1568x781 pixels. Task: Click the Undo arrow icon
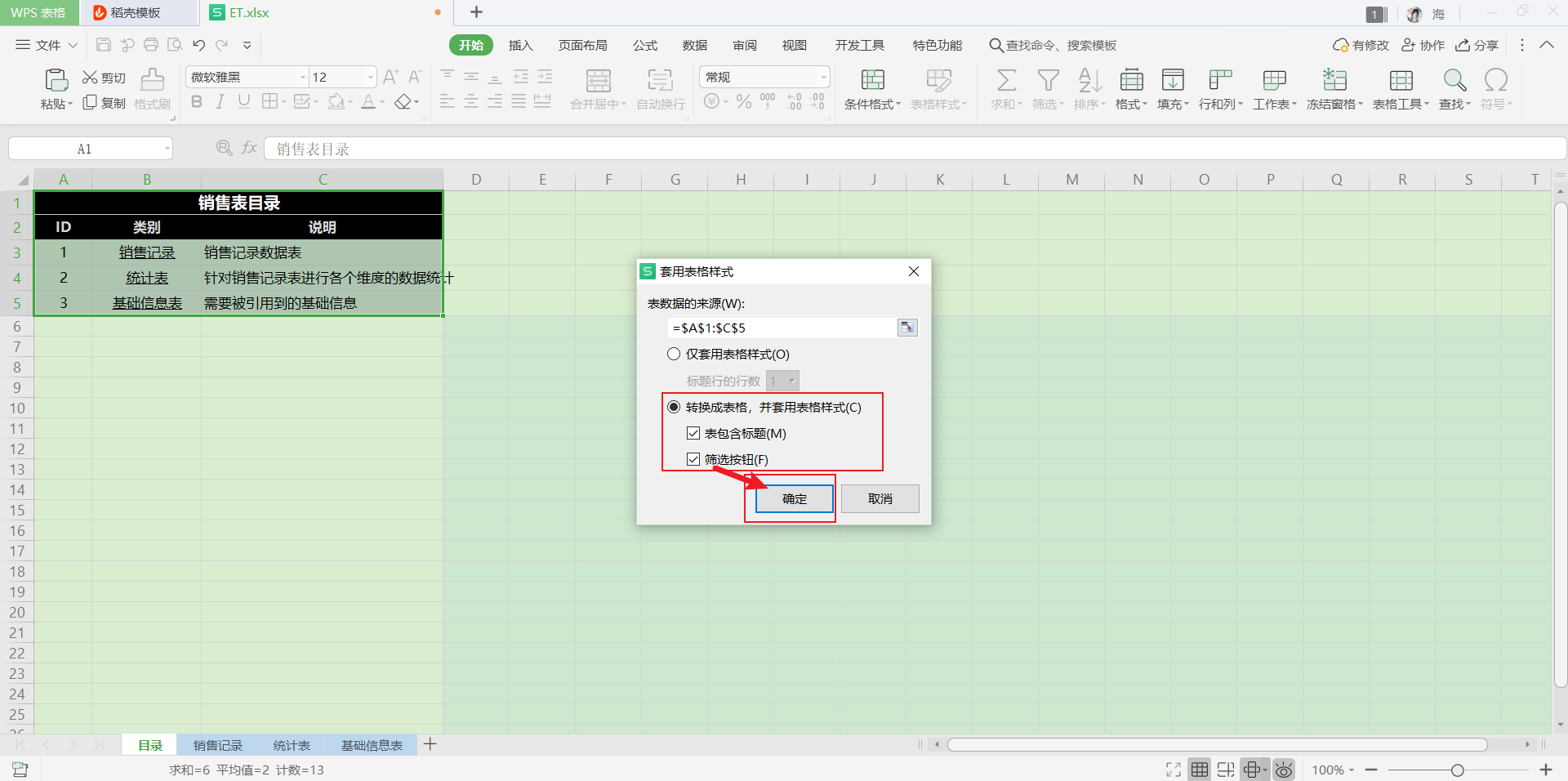click(198, 45)
